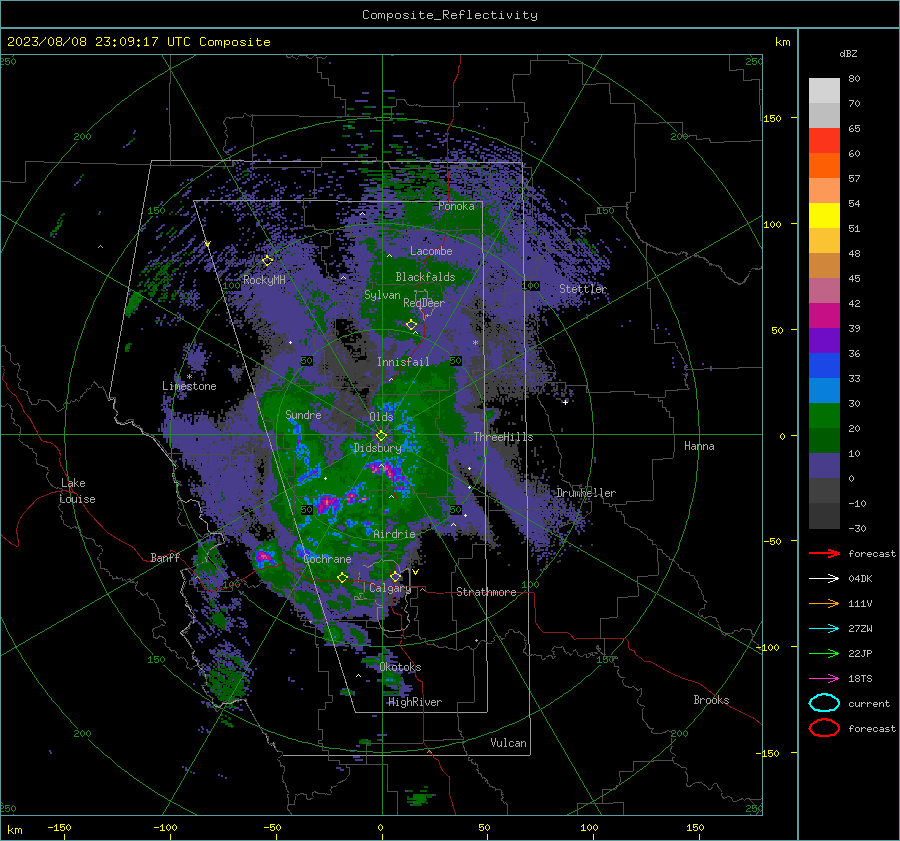Click the yellow diamond marker below Cochrane

[343, 577]
